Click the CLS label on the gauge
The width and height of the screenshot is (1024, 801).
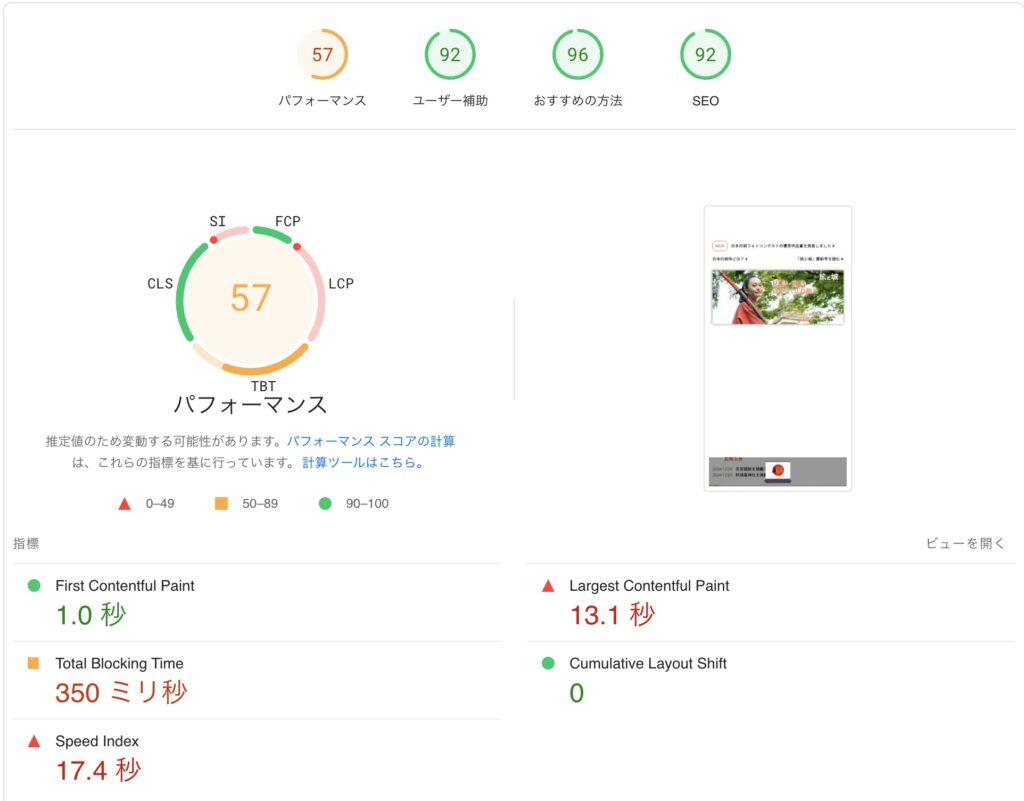160,283
